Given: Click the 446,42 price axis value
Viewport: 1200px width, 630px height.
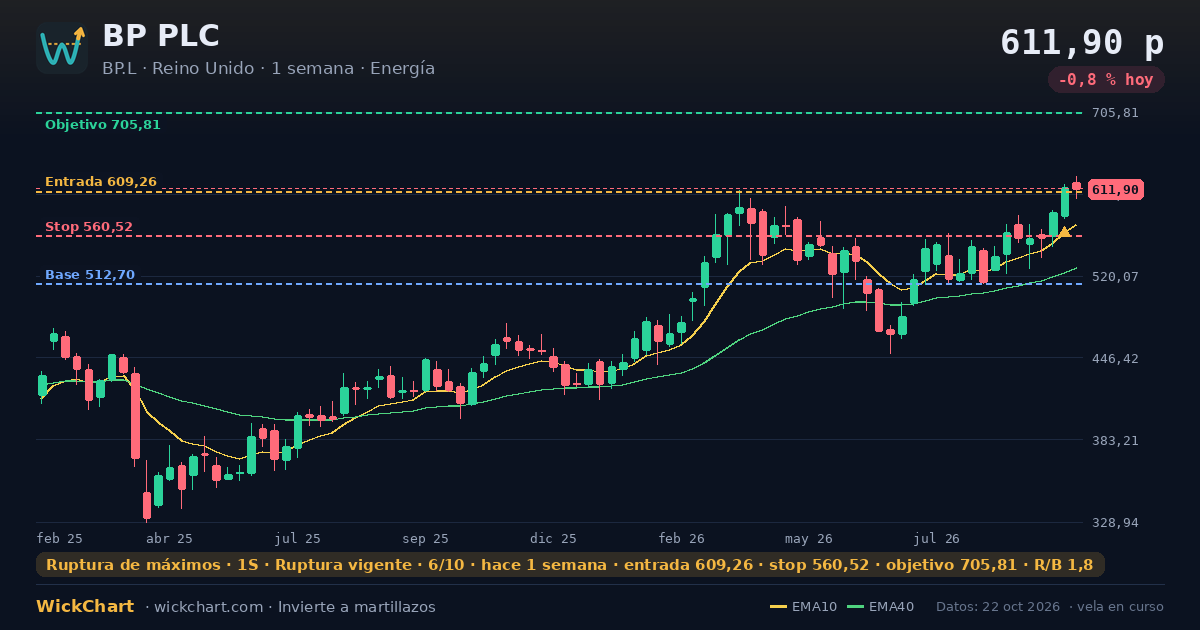Looking at the screenshot, I should pyautogui.click(x=1115, y=359).
